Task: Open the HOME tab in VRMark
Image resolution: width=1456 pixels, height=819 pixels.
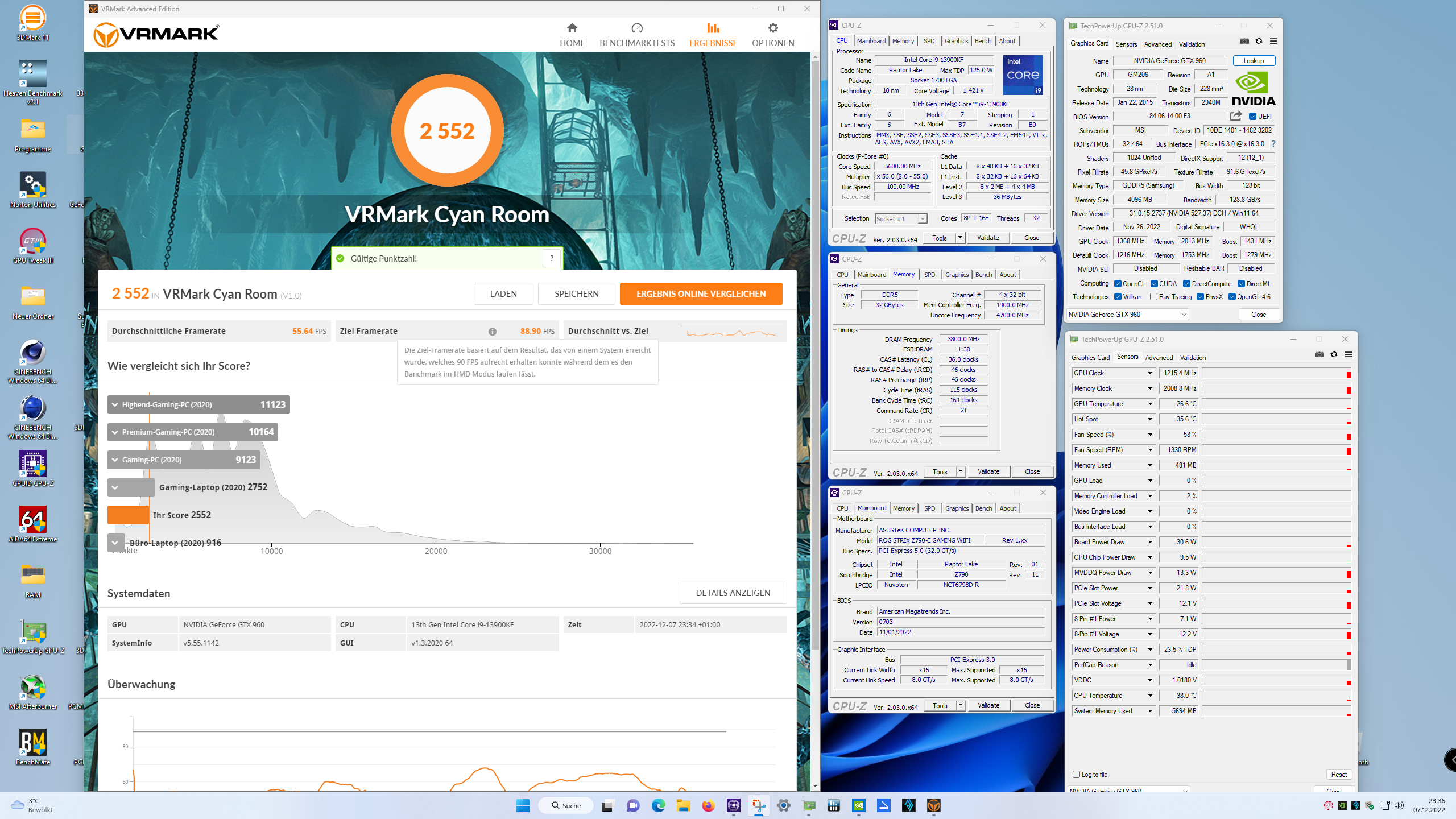Action: point(572,35)
